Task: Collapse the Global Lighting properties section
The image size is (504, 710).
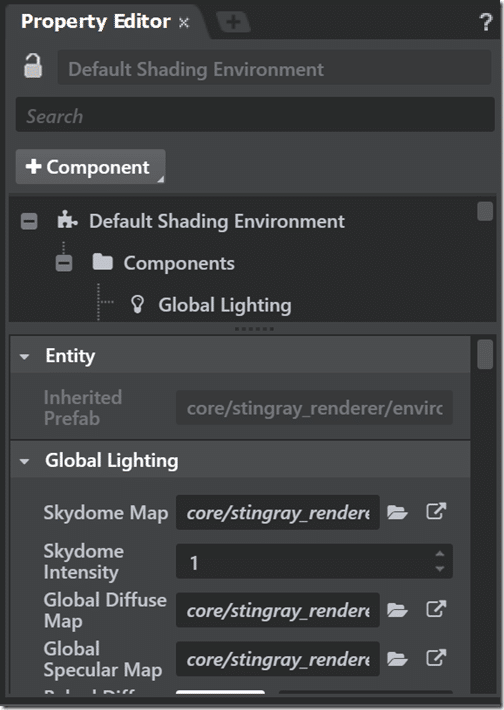Action: click(24, 461)
